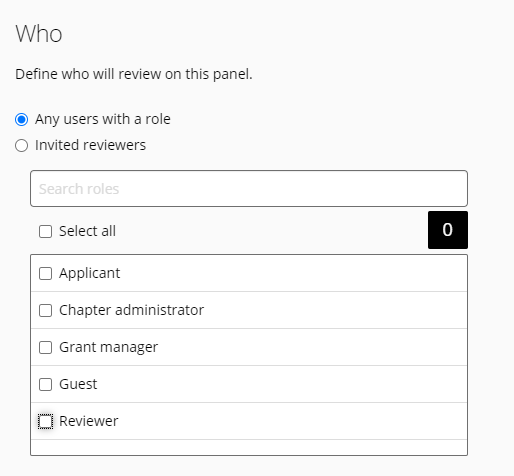The height and width of the screenshot is (476, 514).
Task: Enable the Chapter administrator checkbox square
Action: (45, 310)
